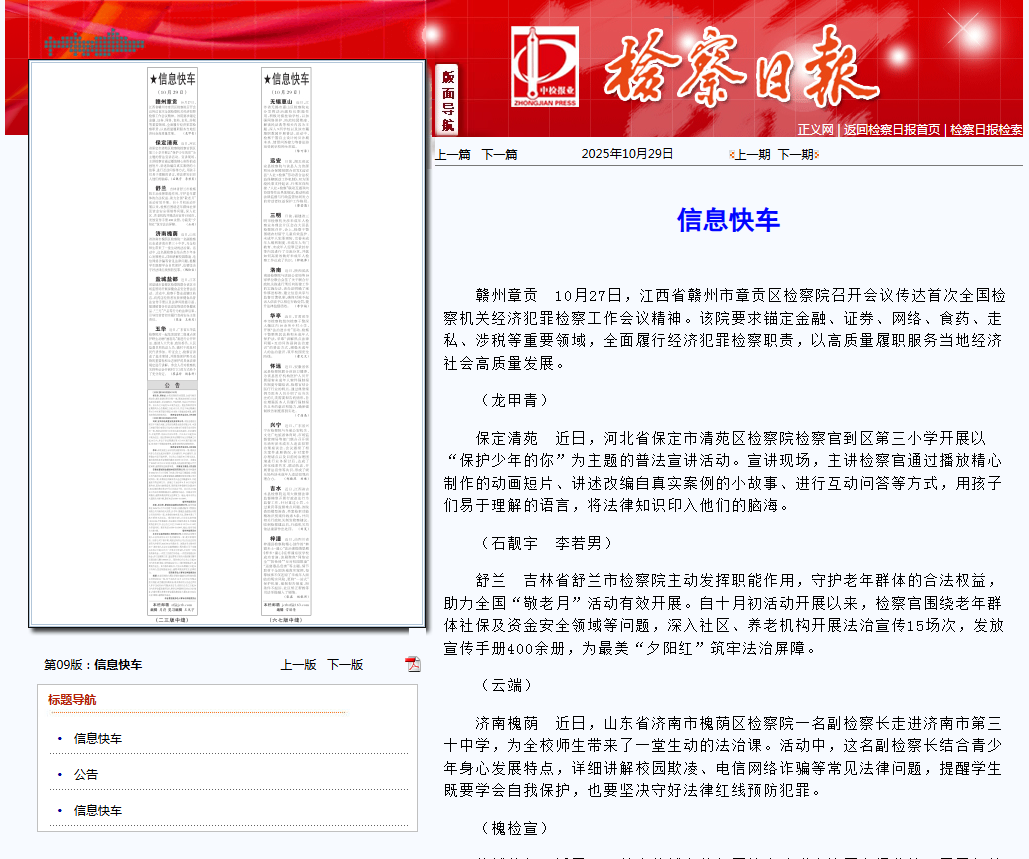Go to 正义网 website link

[815, 129]
